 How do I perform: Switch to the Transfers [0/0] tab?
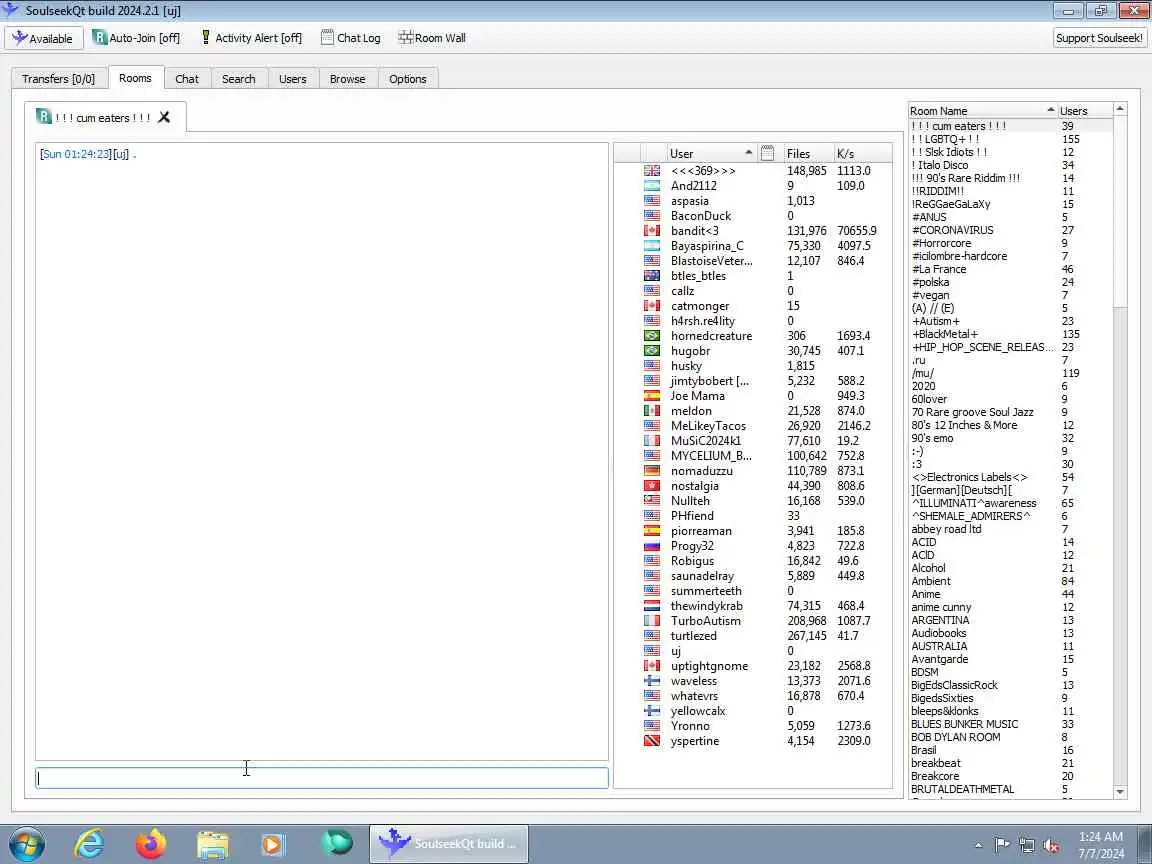tap(59, 79)
